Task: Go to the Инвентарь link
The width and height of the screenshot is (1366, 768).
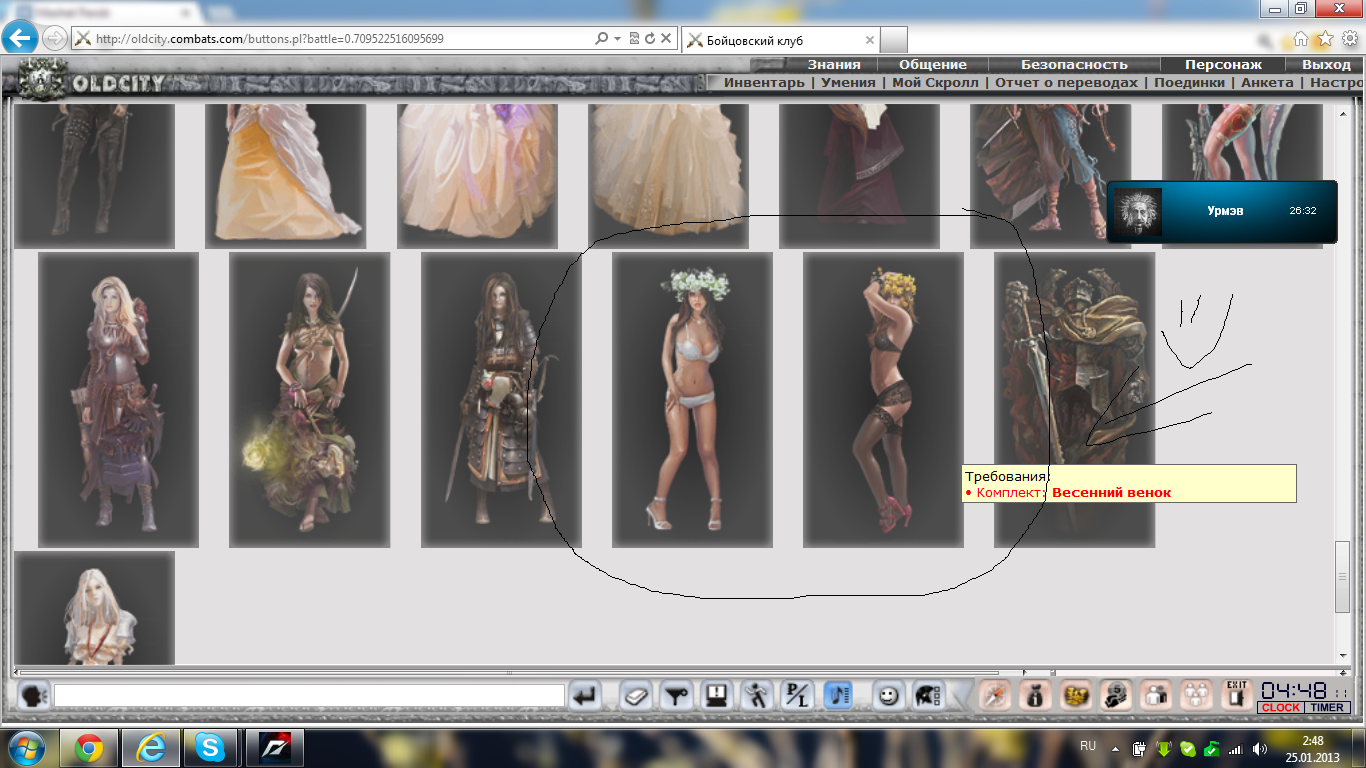Action: coord(763,83)
